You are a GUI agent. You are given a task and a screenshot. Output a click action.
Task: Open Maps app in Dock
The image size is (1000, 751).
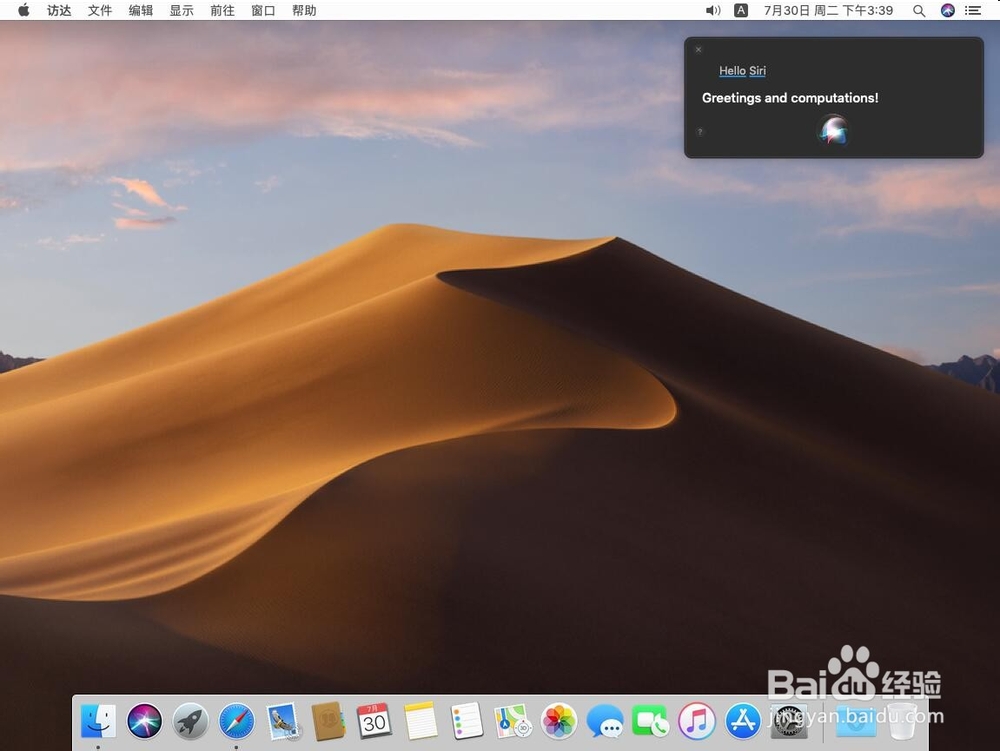[513, 721]
